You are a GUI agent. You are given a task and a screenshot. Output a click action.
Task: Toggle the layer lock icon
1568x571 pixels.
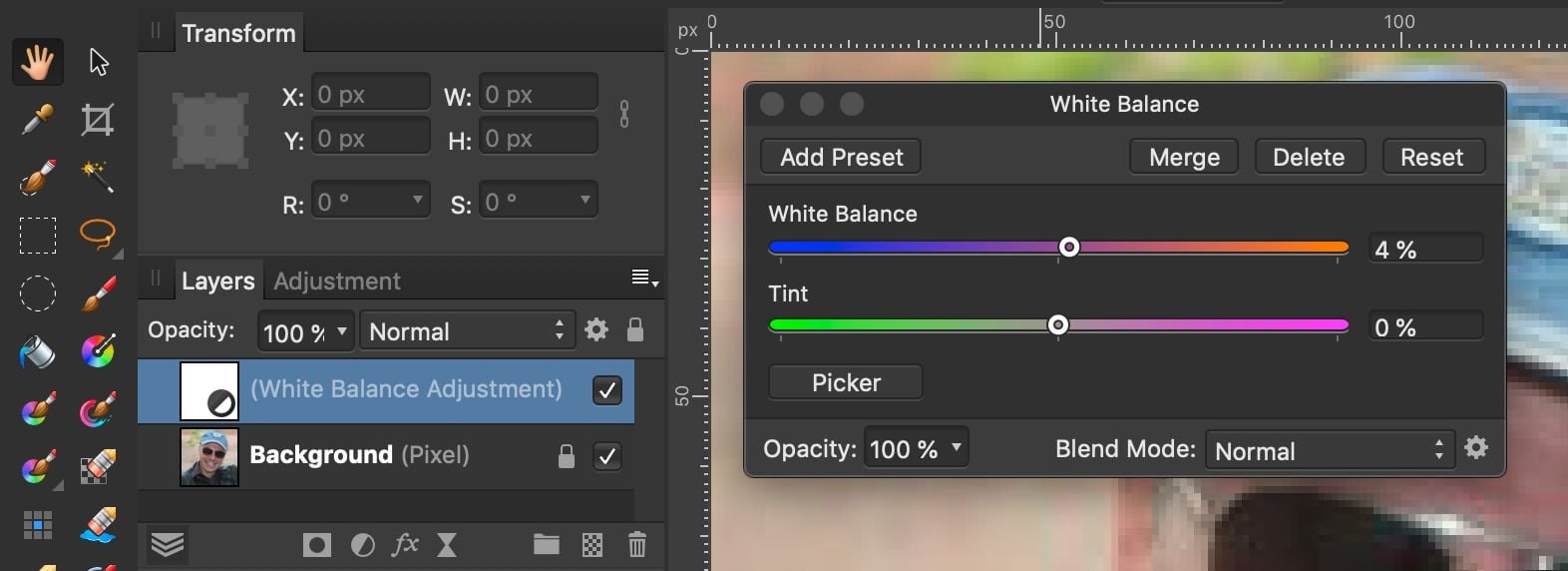pyautogui.click(x=635, y=329)
